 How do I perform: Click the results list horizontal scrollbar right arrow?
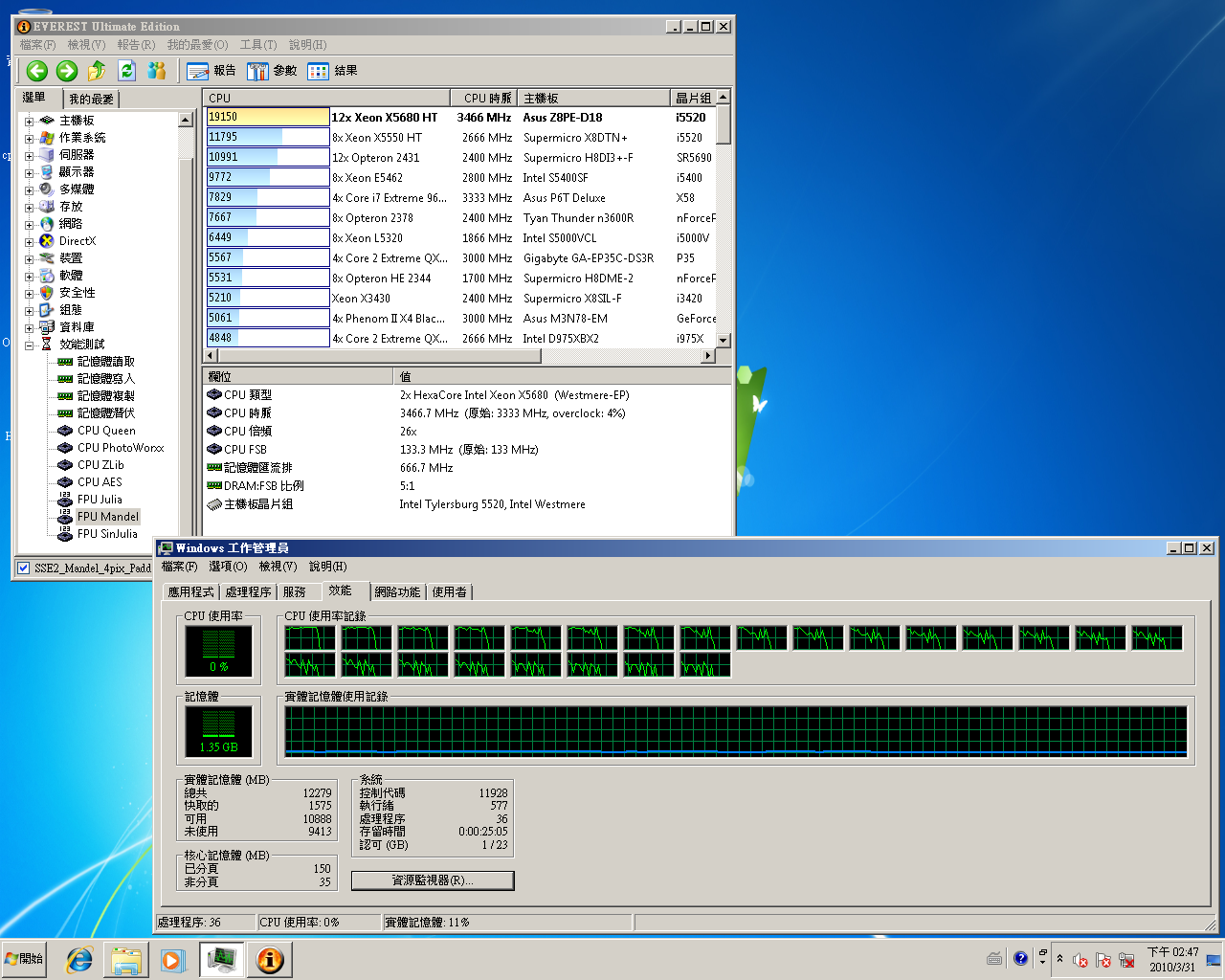[x=708, y=356]
